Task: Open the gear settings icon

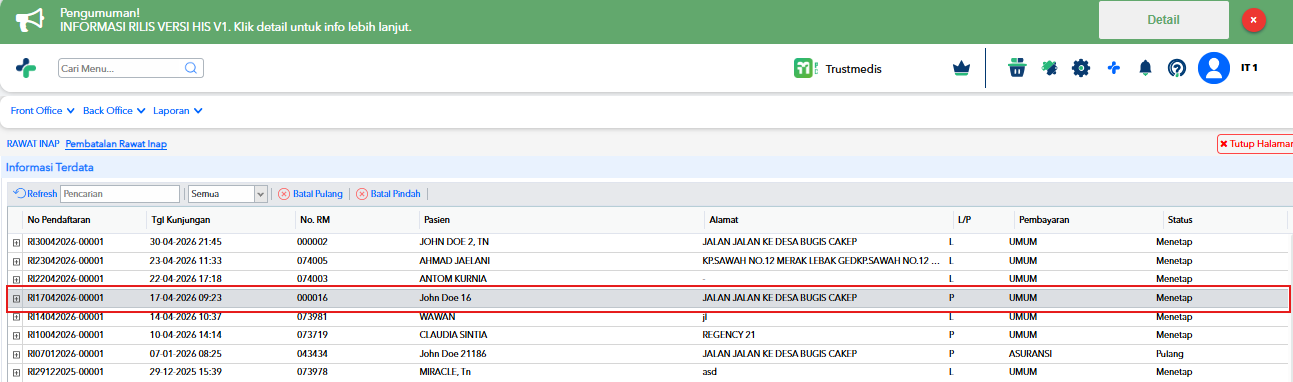Action: click(x=1081, y=68)
